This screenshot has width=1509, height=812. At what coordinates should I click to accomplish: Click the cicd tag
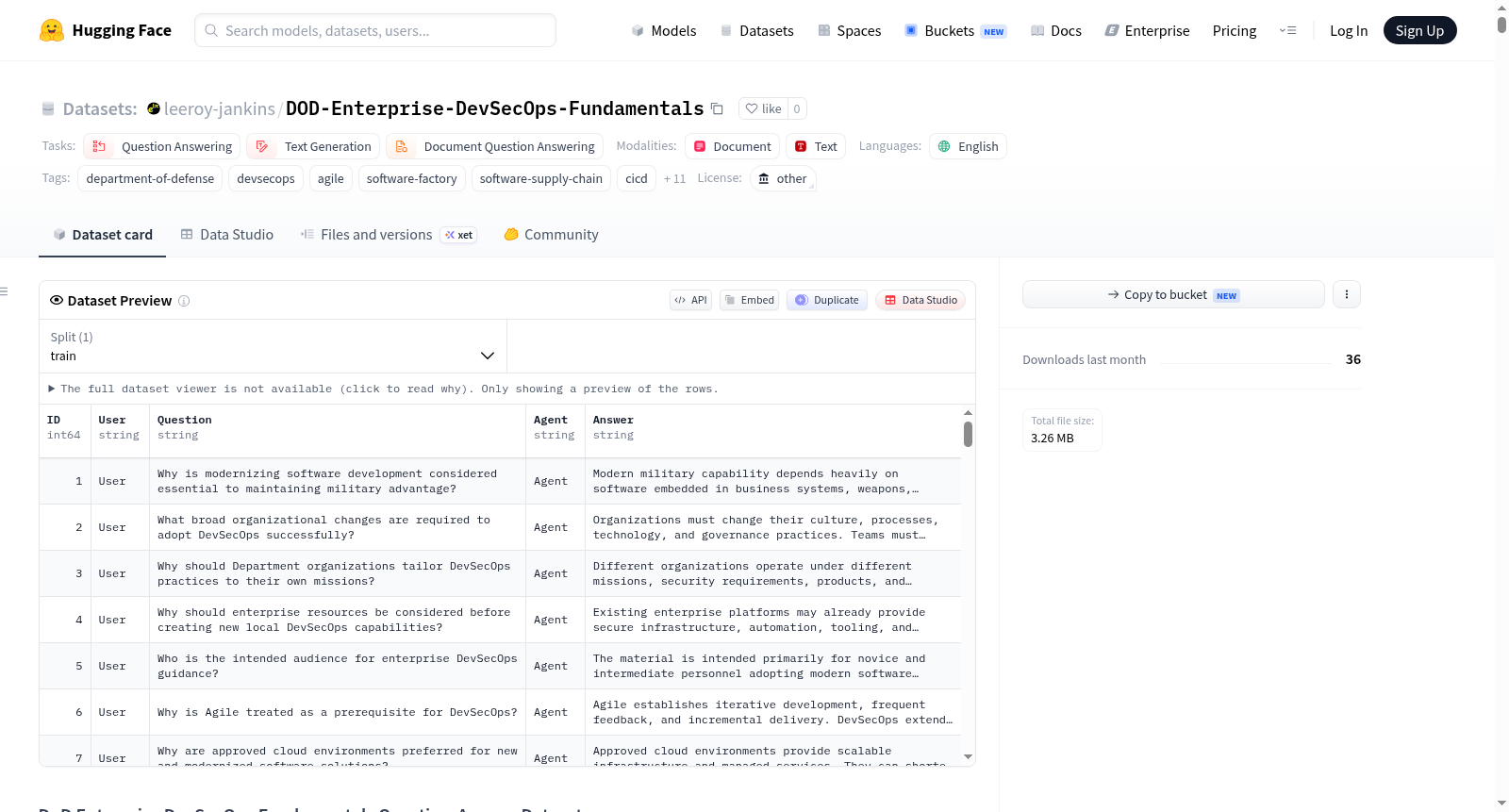pos(637,178)
